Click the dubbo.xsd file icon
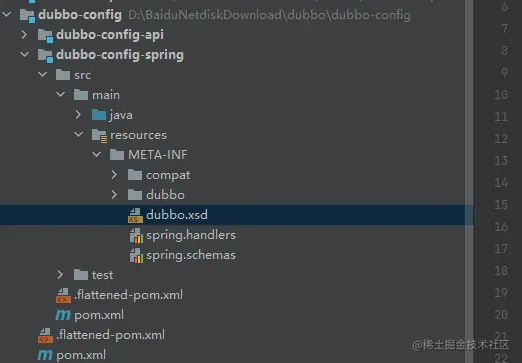The height and width of the screenshot is (363, 522). [135, 215]
